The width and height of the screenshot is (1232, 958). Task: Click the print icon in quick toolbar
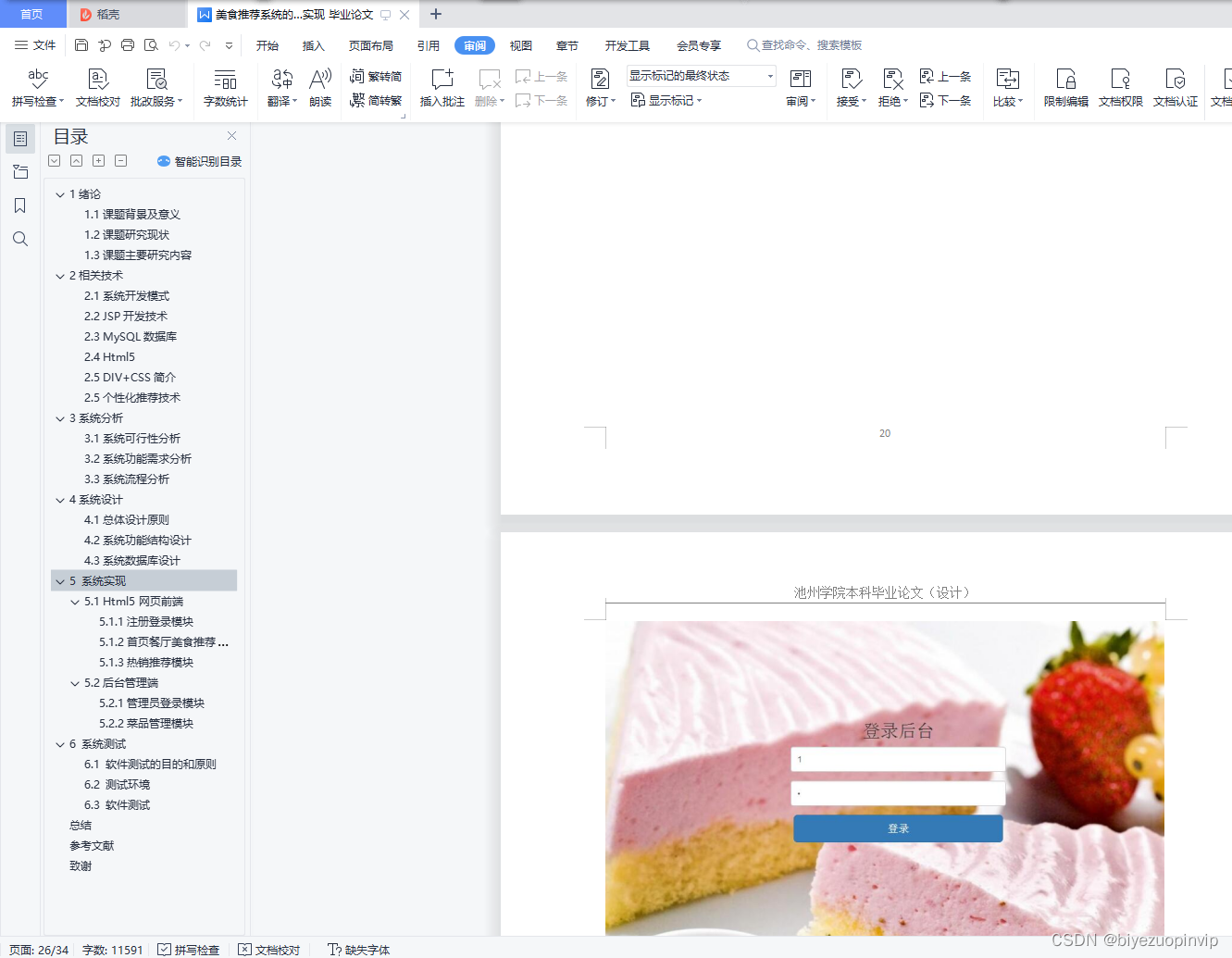[128, 44]
